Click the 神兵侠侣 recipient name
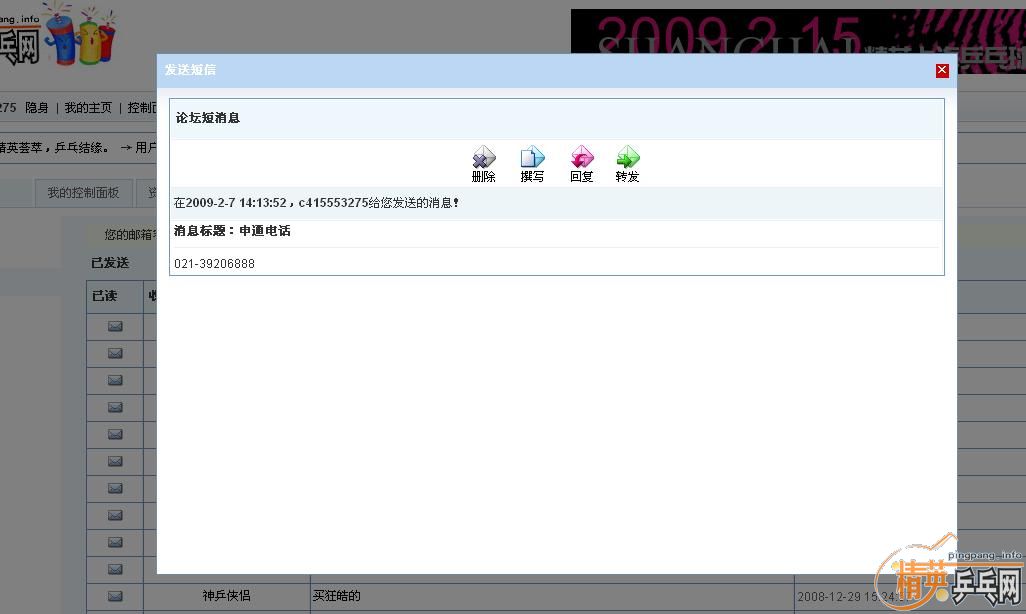Viewport: 1026px width, 614px height. (x=226, y=596)
